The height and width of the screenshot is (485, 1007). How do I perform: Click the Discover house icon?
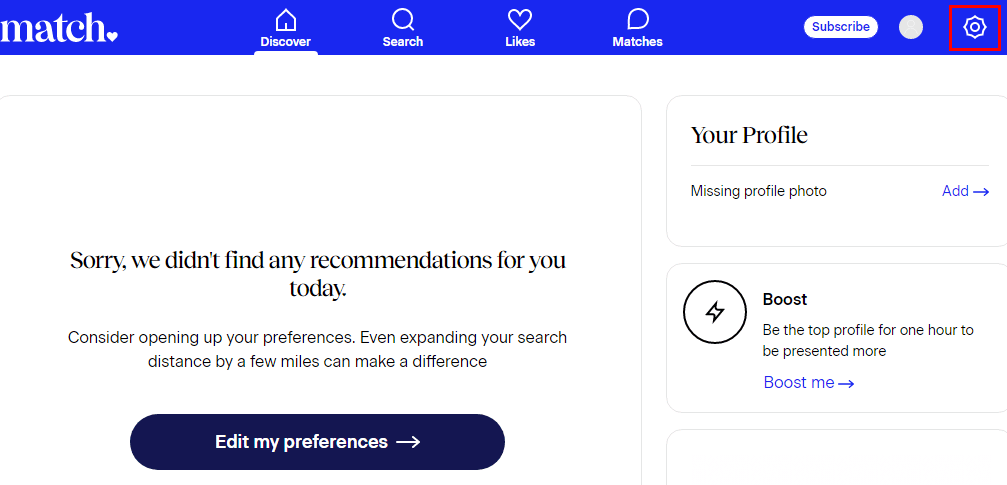[286, 20]
